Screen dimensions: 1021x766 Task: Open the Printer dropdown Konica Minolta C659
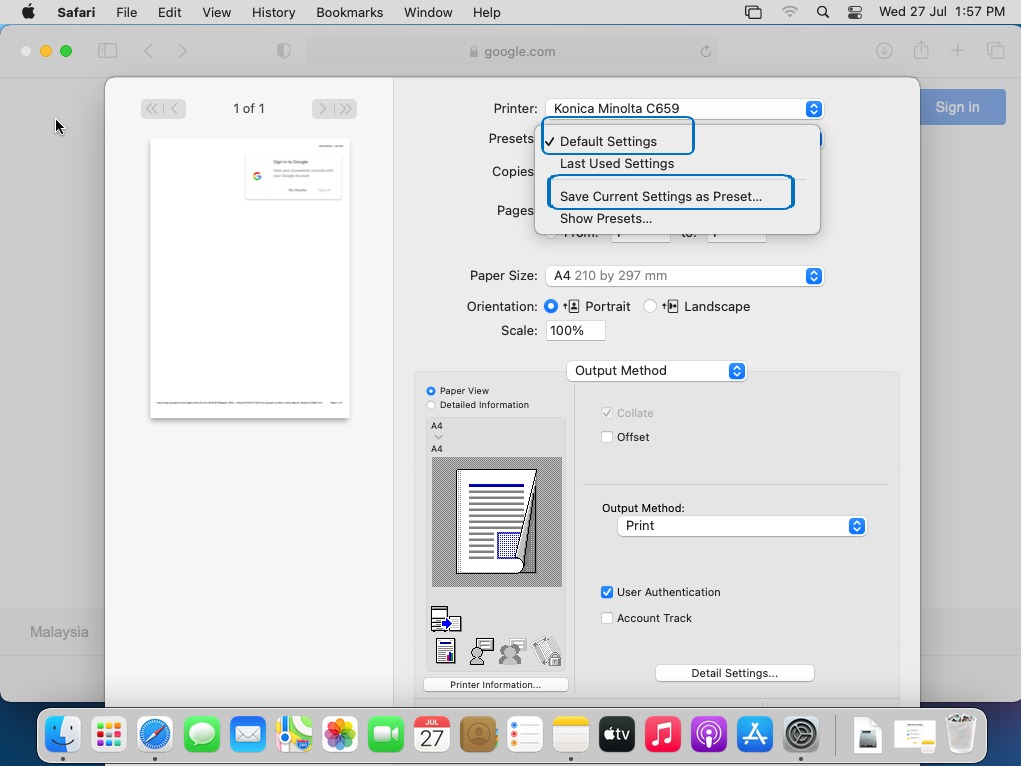coord(684,109)
